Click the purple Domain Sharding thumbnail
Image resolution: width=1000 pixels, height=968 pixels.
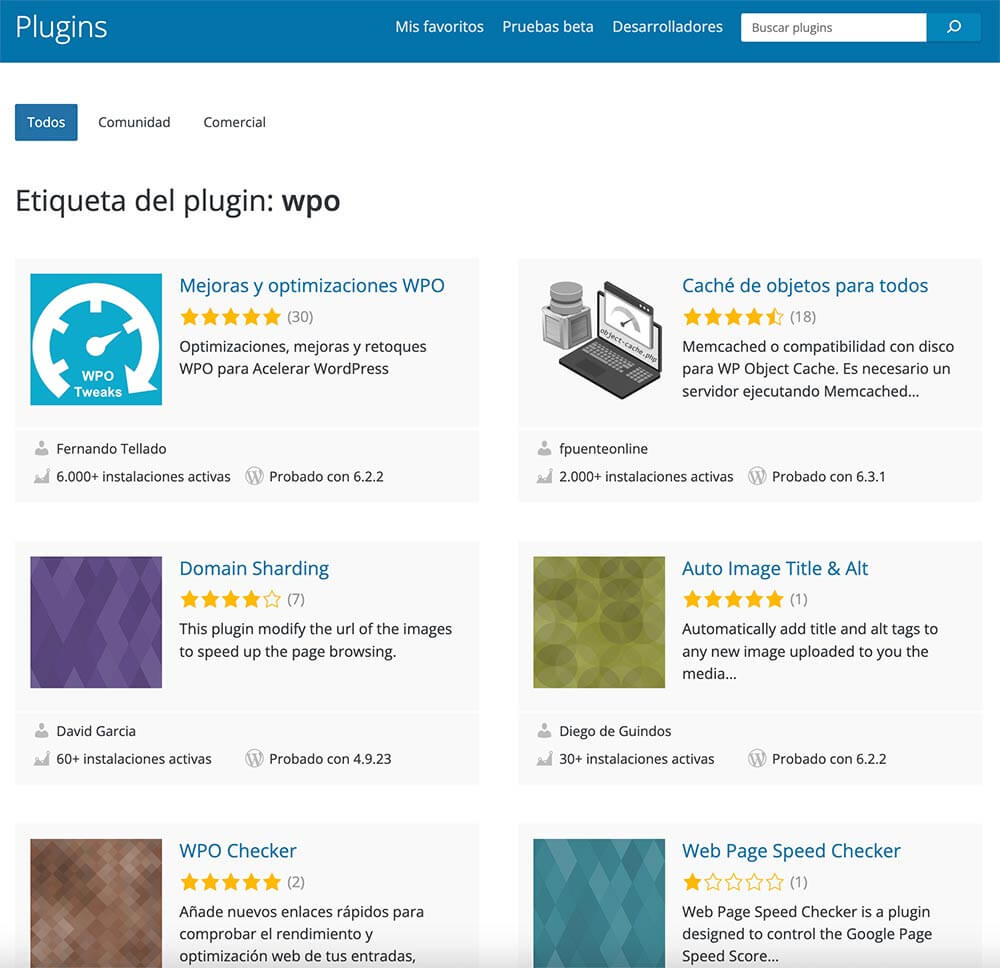[x=96, y=622]
